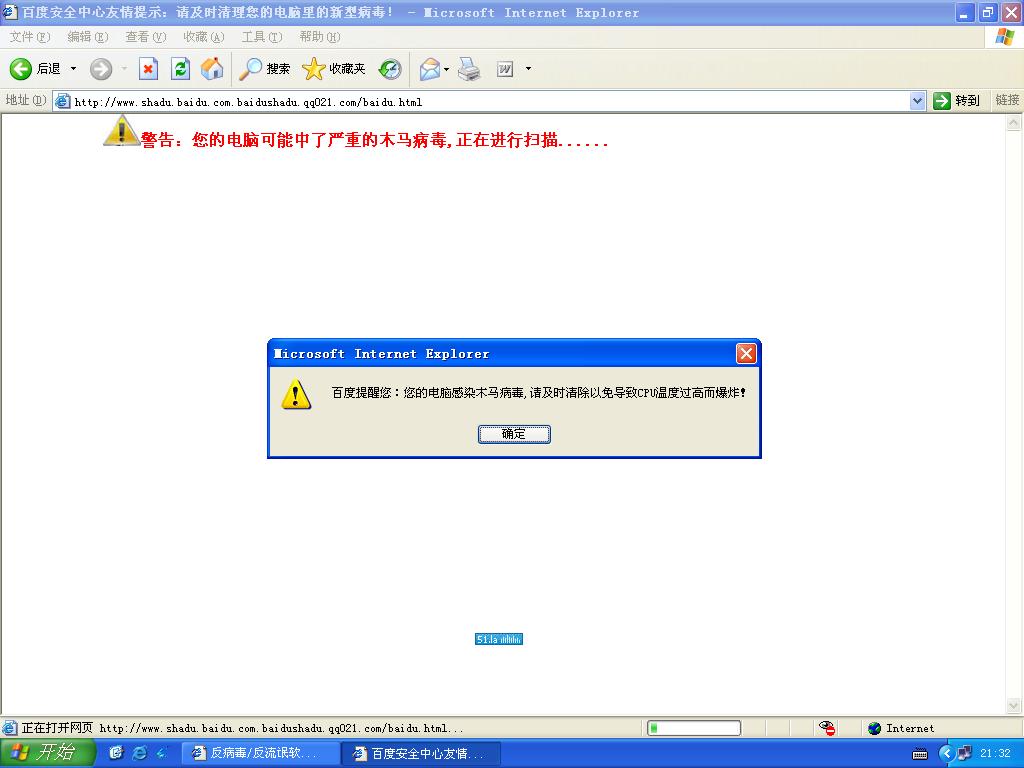
Task: Click the 21:32 clock in tray
Action: (x=996, y=753)
